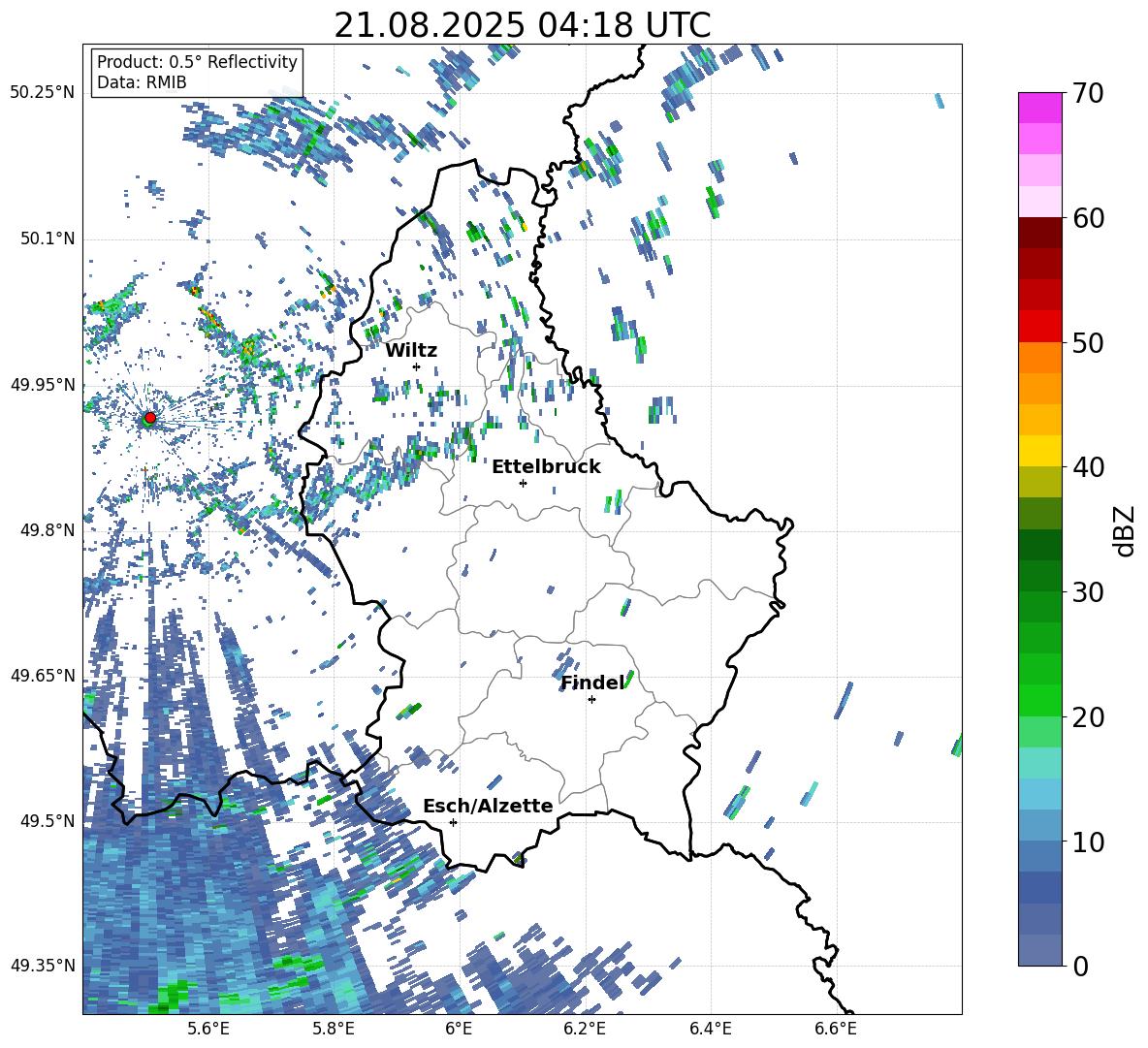Image resolution: width=1148 pixels, height=1048 pixels.
Task: Click the 70 label on colorbar
Action: coord(1089,93)
